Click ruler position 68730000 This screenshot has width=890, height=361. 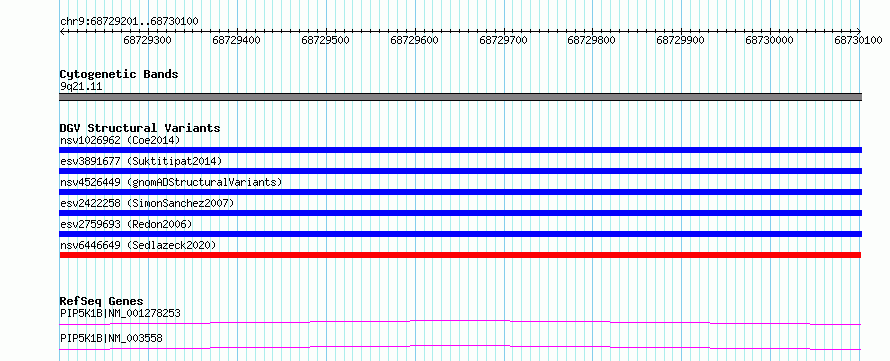coord(769,40)
